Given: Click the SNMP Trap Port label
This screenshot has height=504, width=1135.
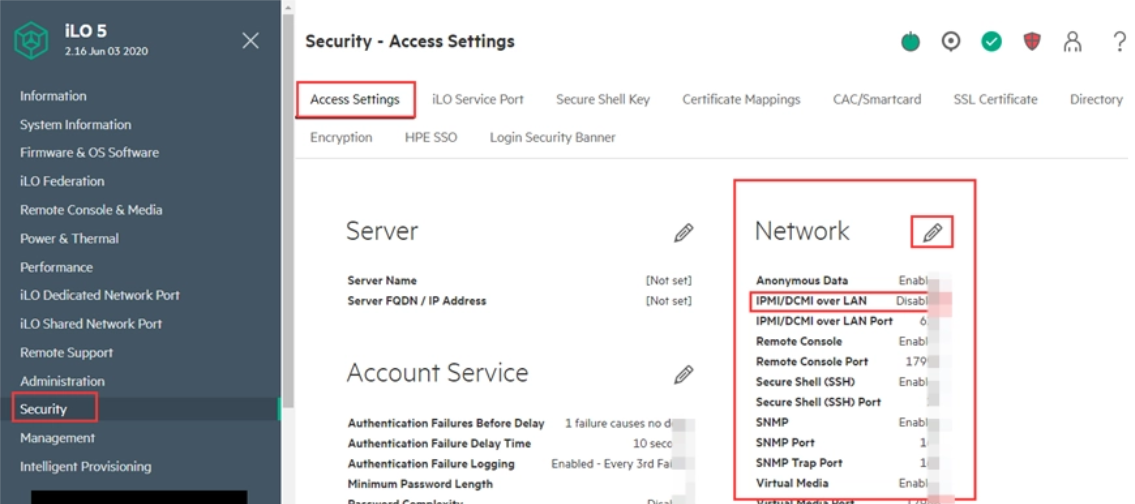Looking at the screenshot, I should tap(799, 463).
